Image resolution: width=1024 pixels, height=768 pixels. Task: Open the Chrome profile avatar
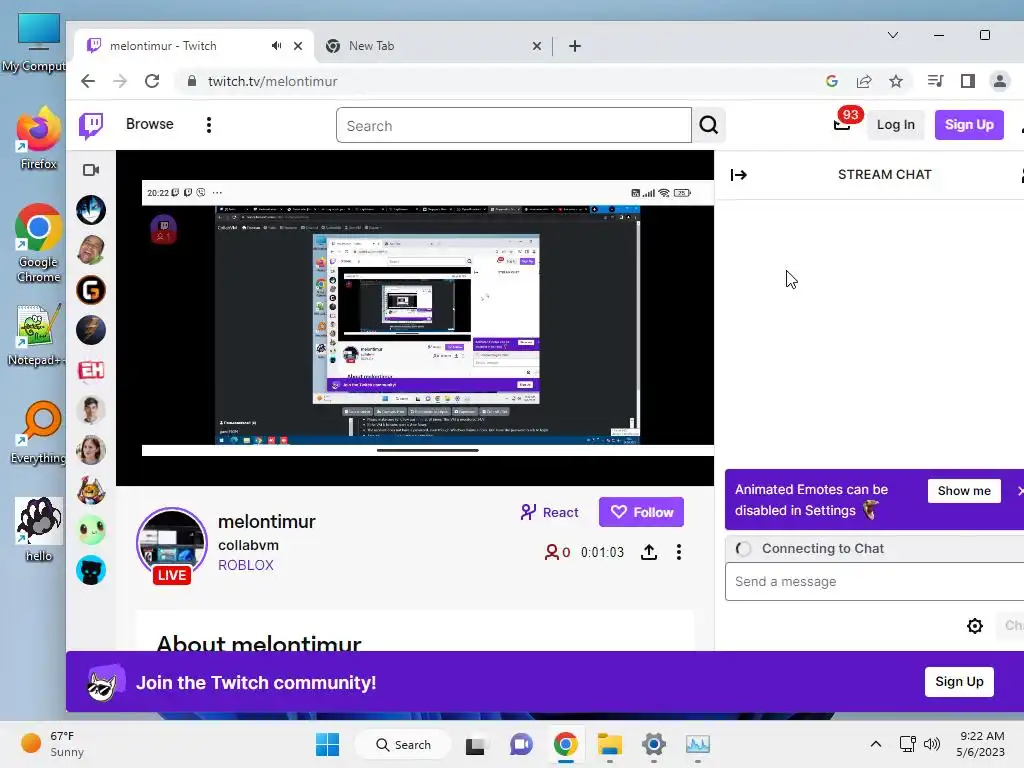(x=999, y=81)
